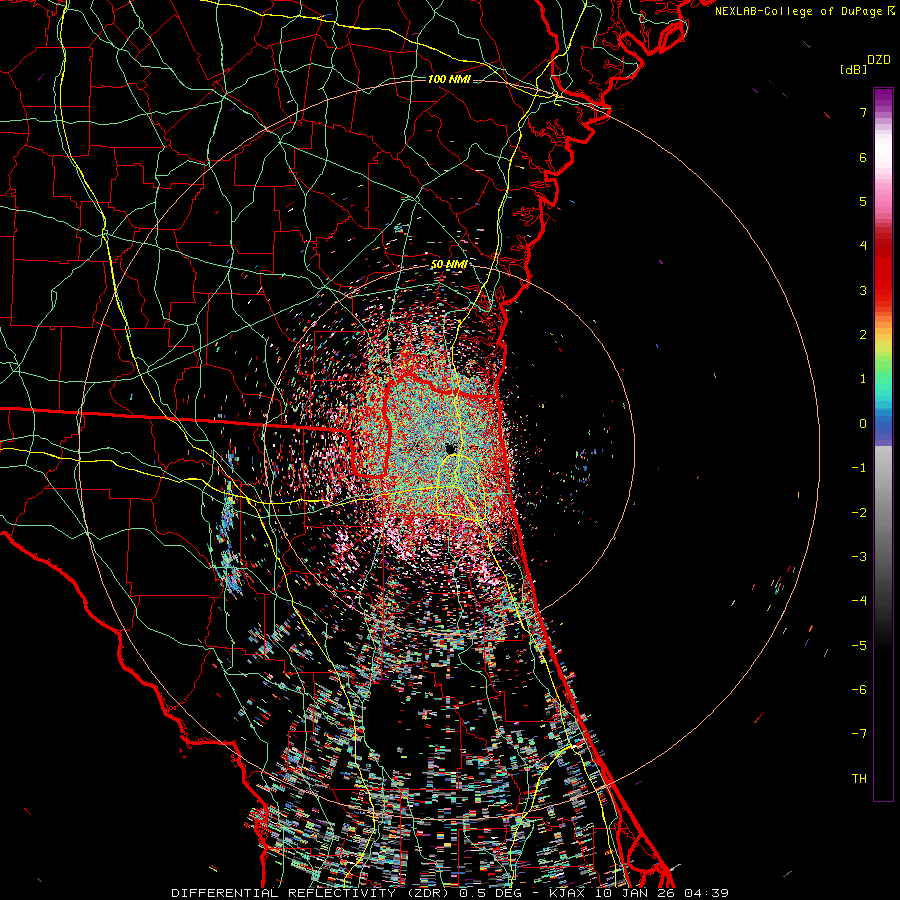Viewport: 900px width, 900px height.
Task: Click the Differential Reflectivity KJAX caption
Action: (x=450, y=893)
